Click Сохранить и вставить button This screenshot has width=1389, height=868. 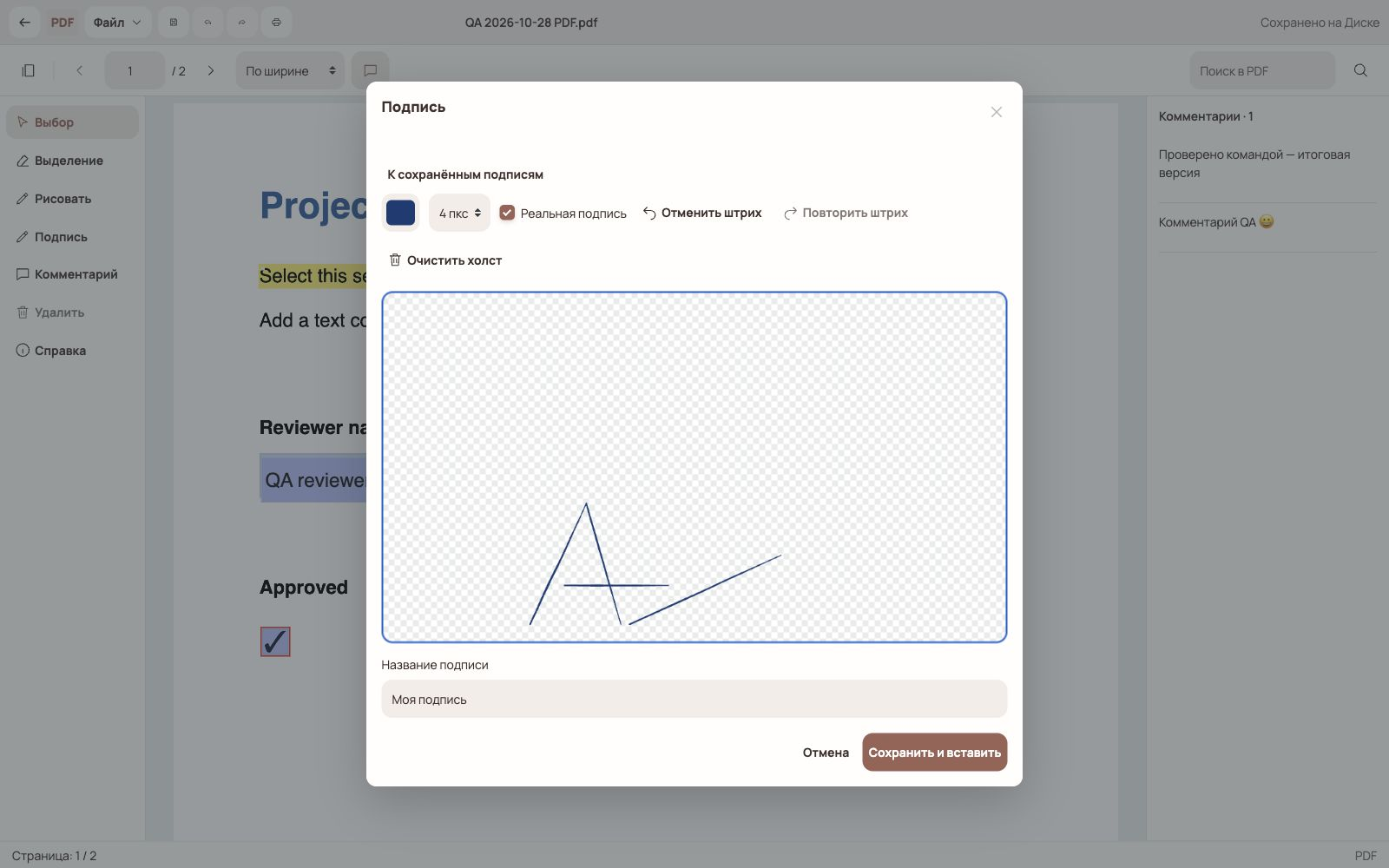coord(935,753)
